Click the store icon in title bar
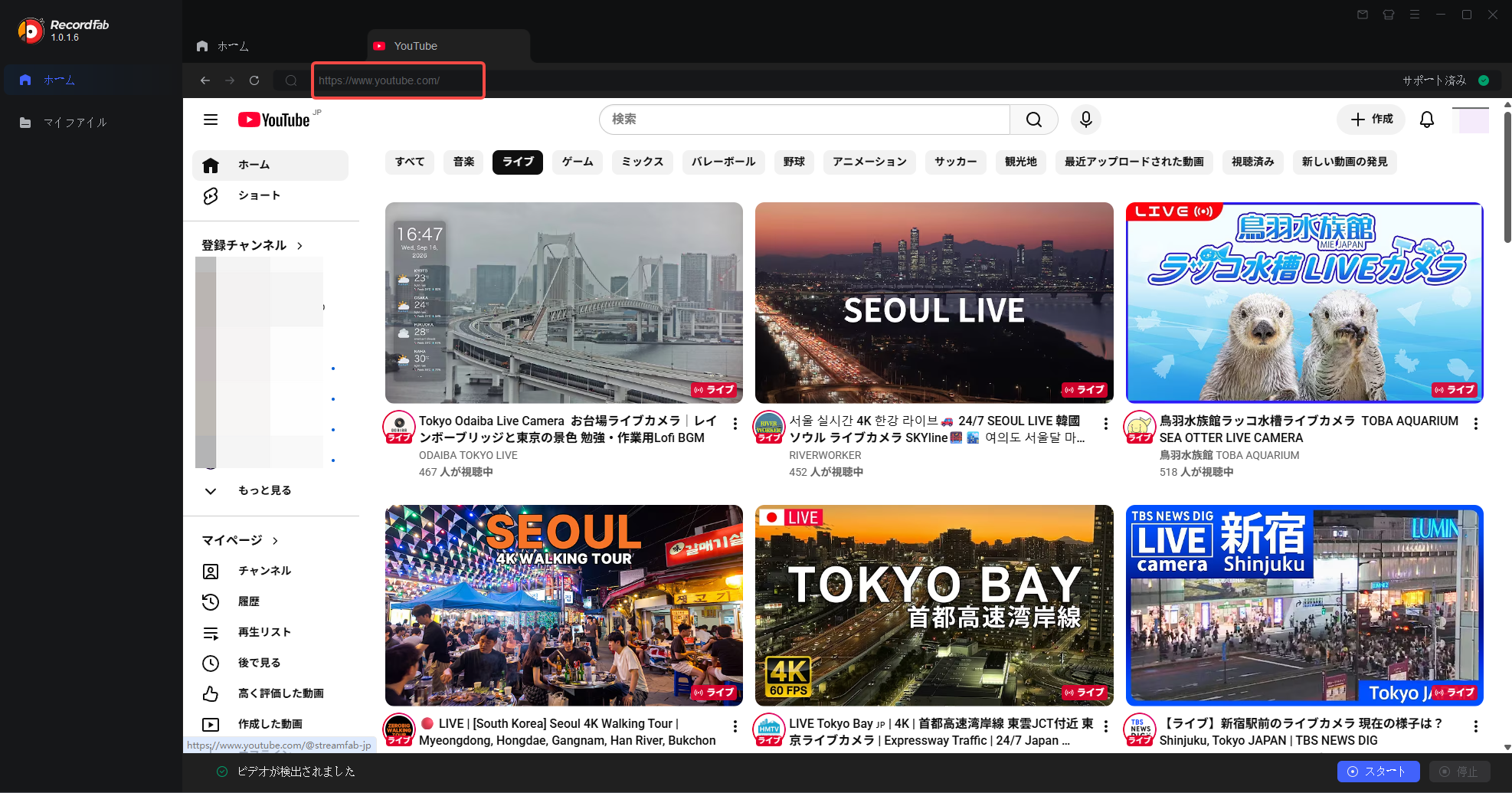This screenshot has height=793, width=1512. coord(1389,15)
